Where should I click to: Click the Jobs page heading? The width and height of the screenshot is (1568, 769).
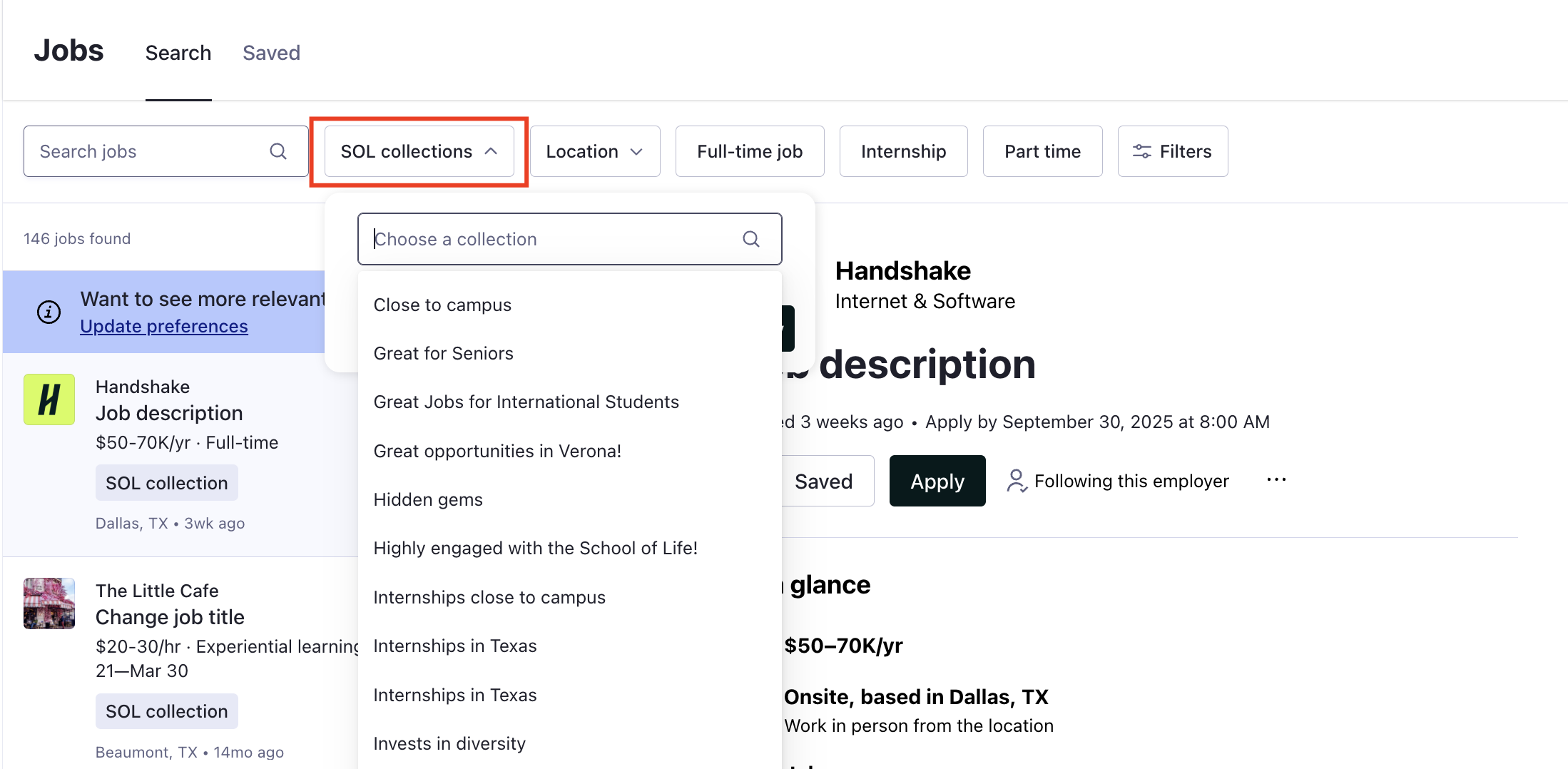click(x=69, y=51)
